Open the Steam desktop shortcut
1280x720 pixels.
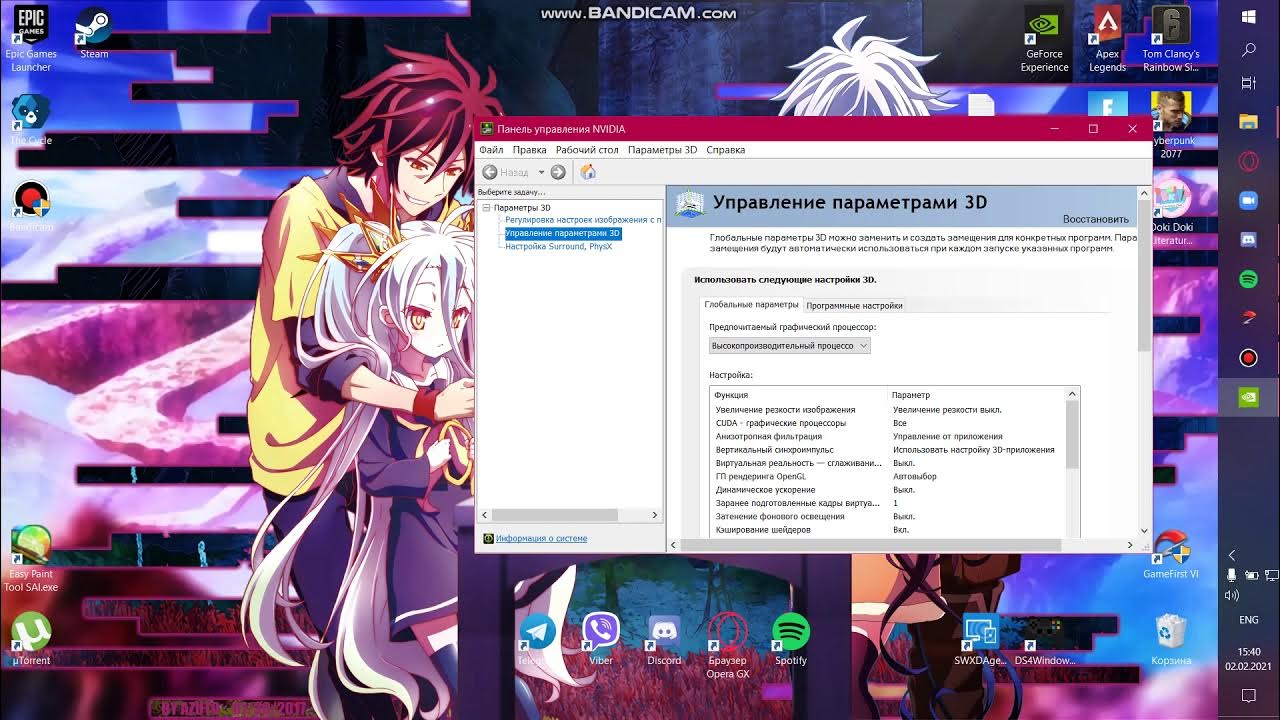[94, 33]
